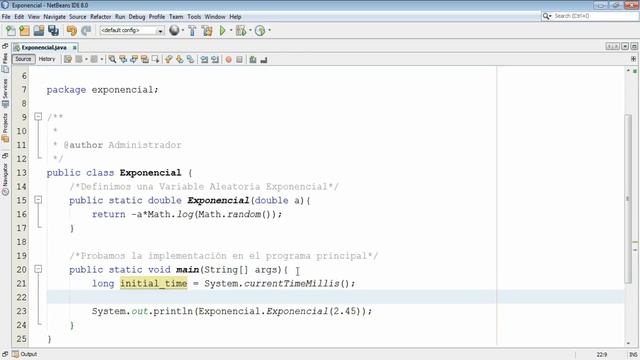The width and height of the screenshot is (640, 360).
Task: Click the Build Project hammer icon
Action: coord(192,31)
